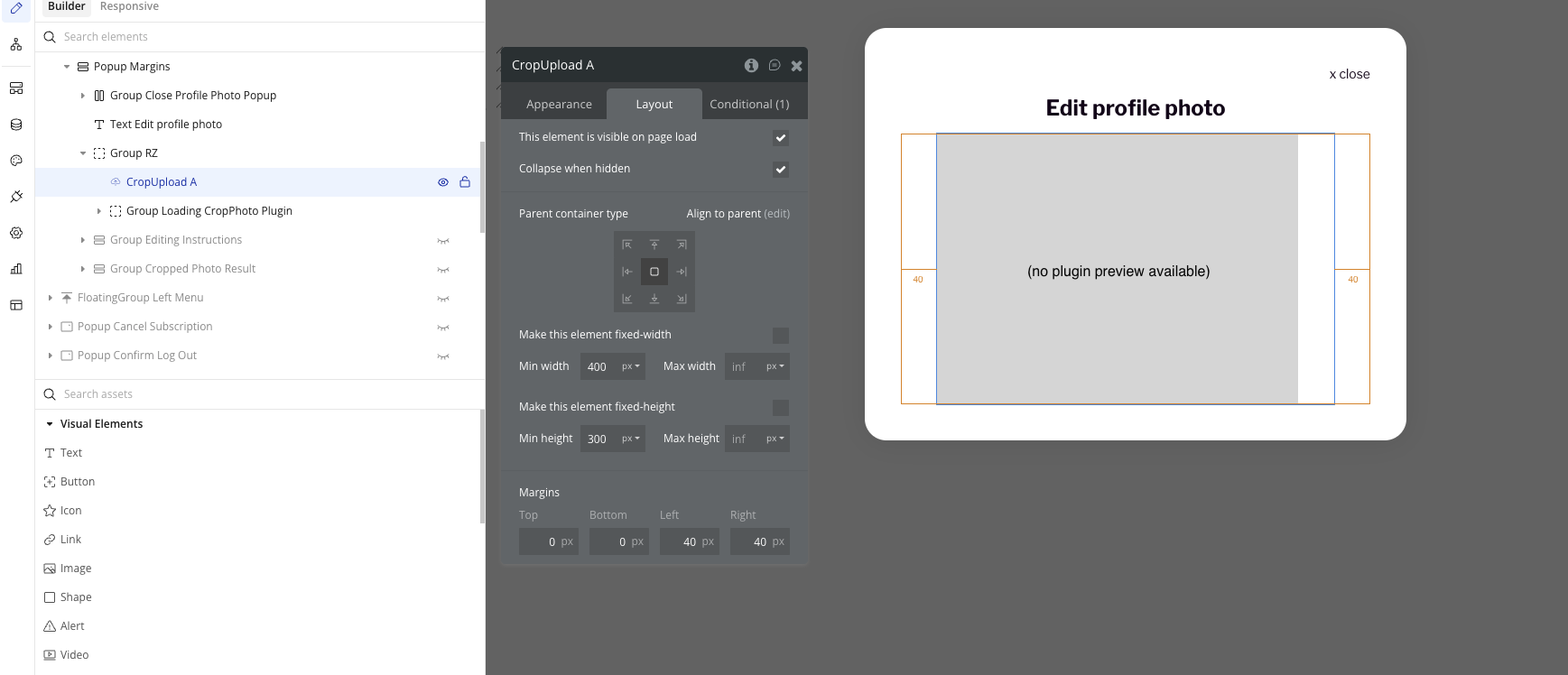
Task: Click the info icon in the CropUpload A panel
Action: pyautogui.click(x=751, y=65)
